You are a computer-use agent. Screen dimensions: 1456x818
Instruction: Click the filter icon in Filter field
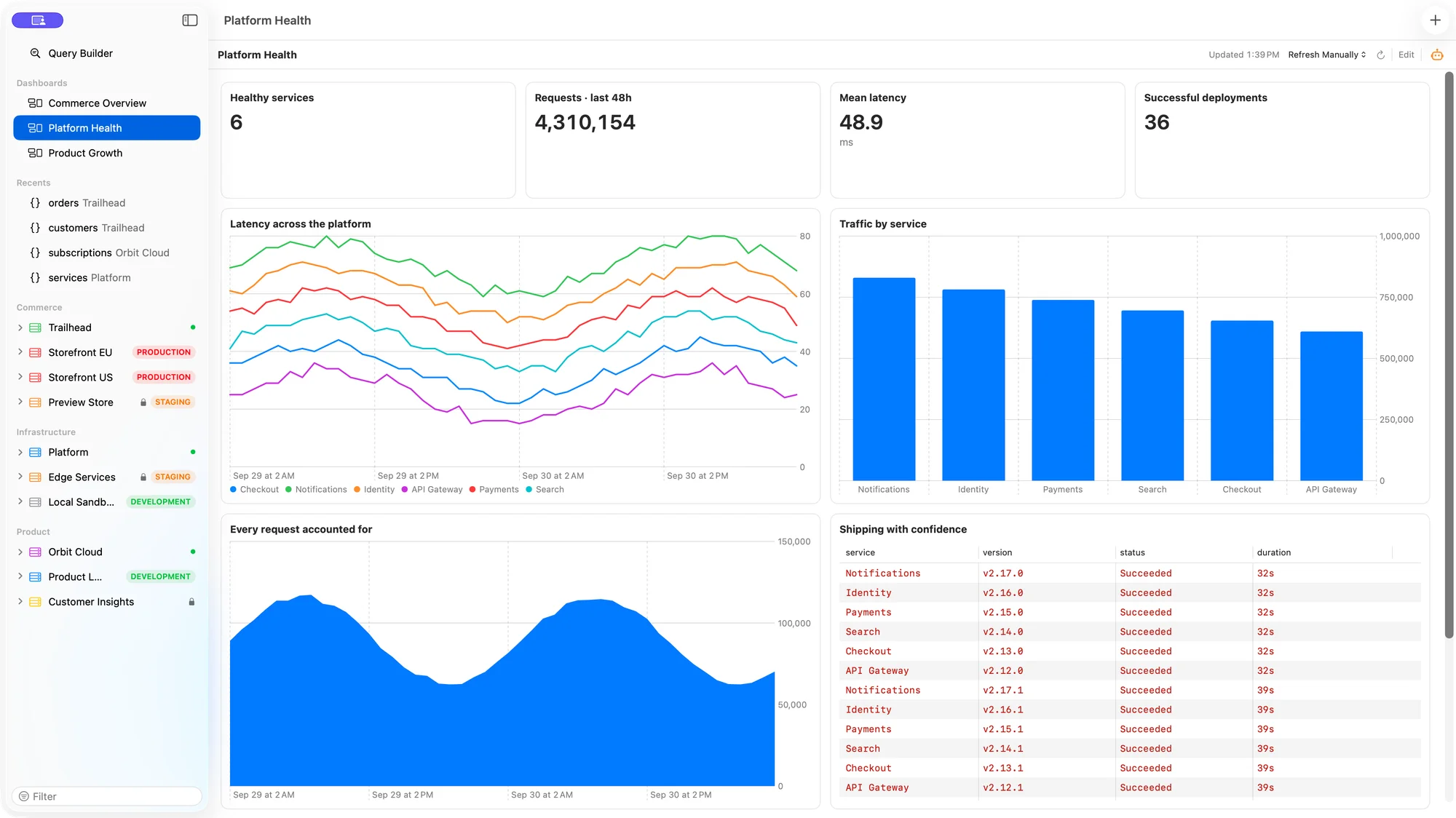pos(24,796)
